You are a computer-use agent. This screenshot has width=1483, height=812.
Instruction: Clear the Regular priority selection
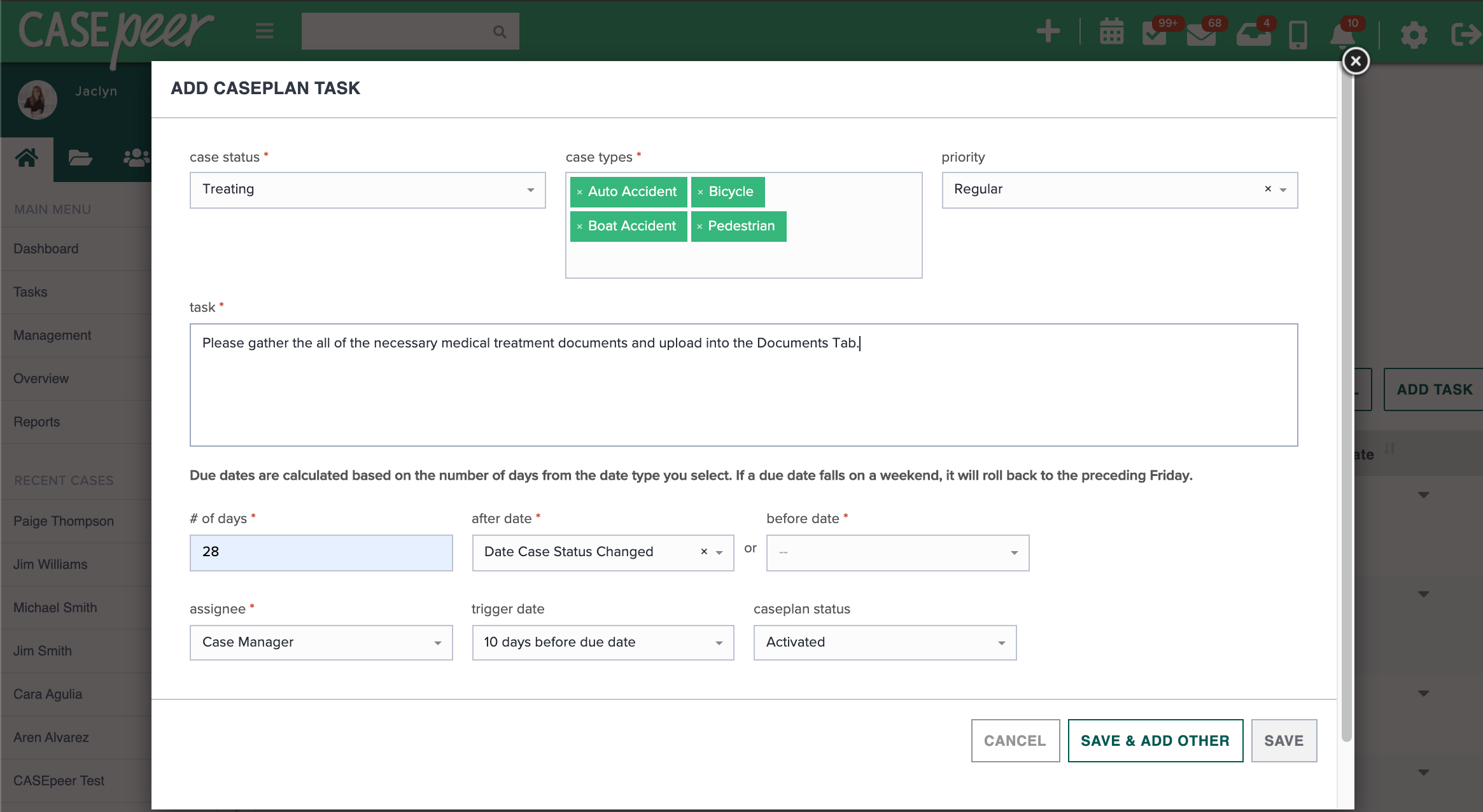pos(1267,189)
